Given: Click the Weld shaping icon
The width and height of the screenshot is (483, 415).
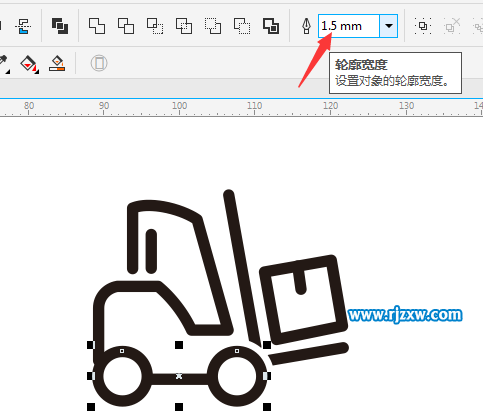Looking at the screenshot, I should pyautogui.click(x=97, y=26).
